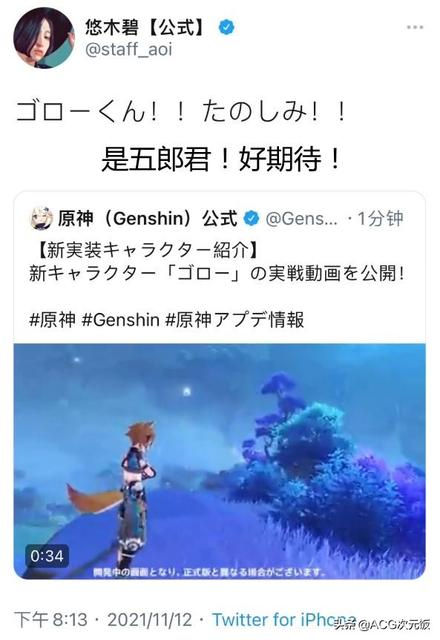Open the quoted tweet's 1分钟 timestamp
440x640 pixels.
tap(380, 219)
